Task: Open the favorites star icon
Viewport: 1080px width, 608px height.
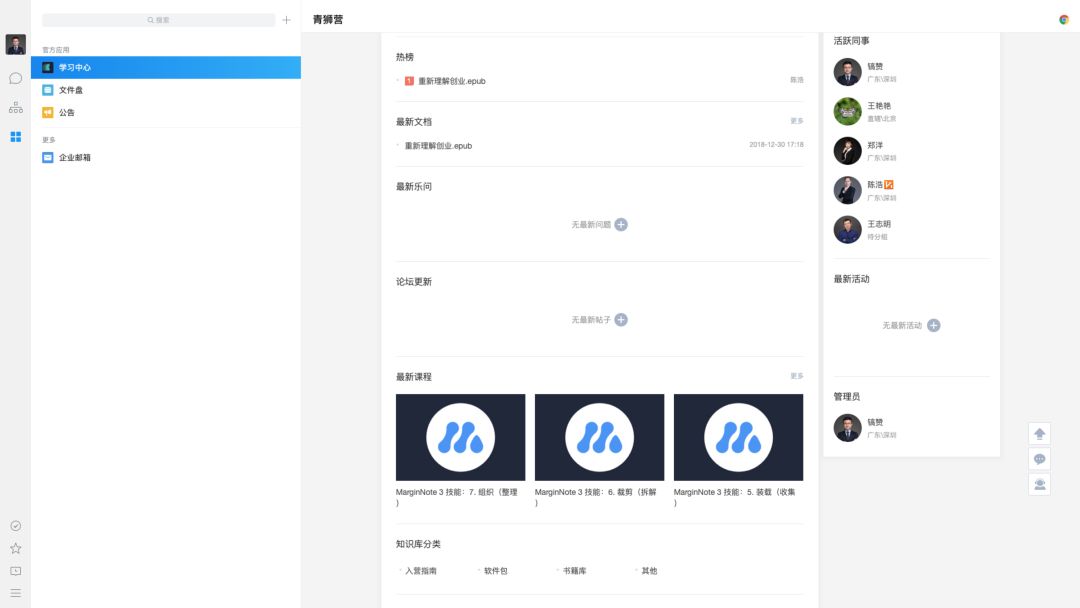Action: click(15, 549)
